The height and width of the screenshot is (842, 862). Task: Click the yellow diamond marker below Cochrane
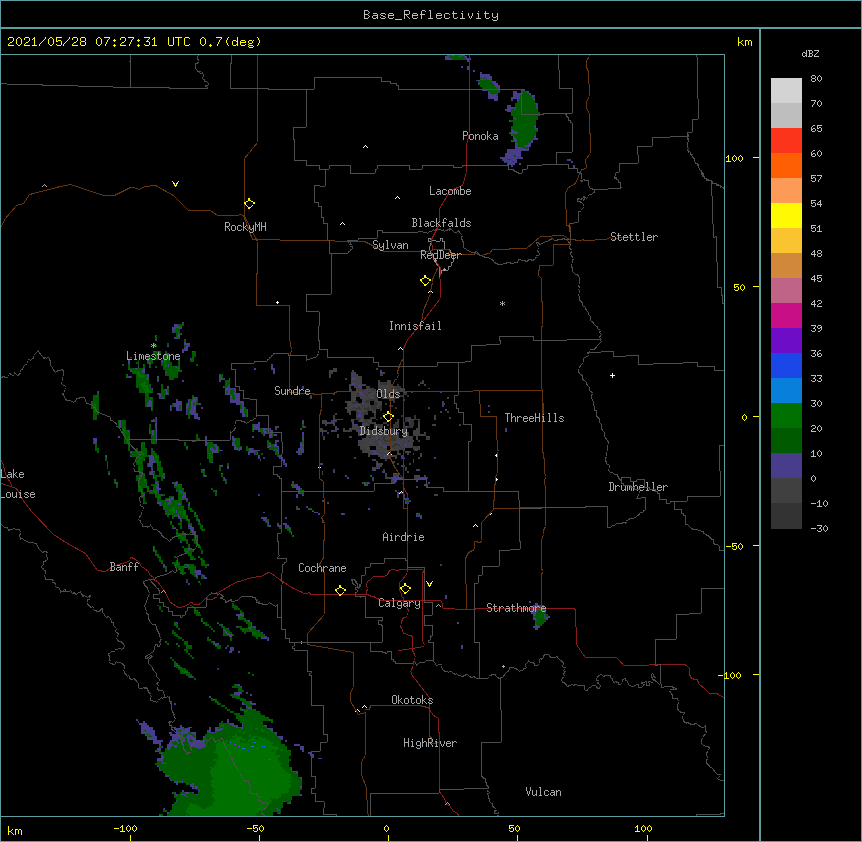click(x=340, y=590)
